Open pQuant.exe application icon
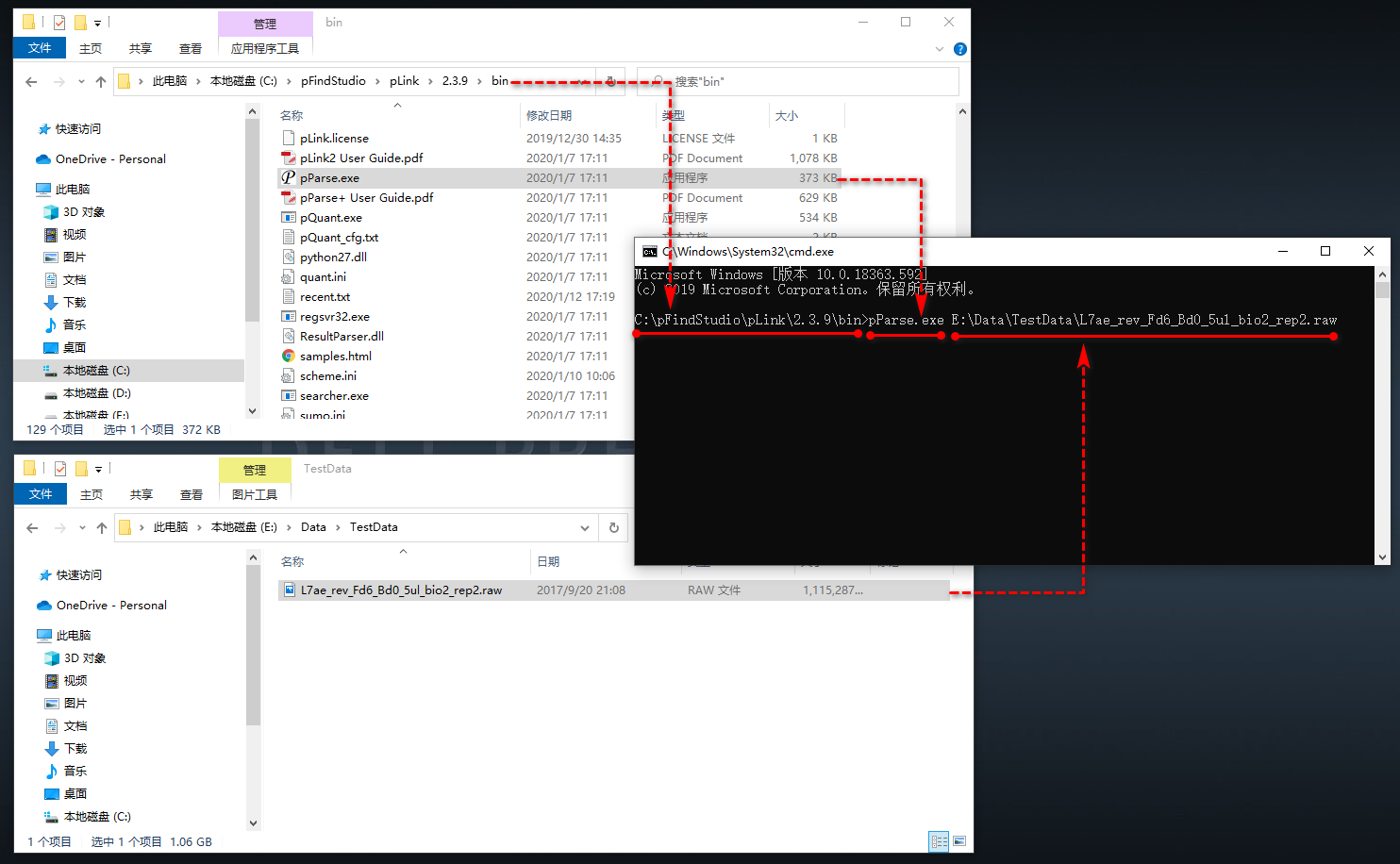1400x864 pixels. click(x=289, y=217)
